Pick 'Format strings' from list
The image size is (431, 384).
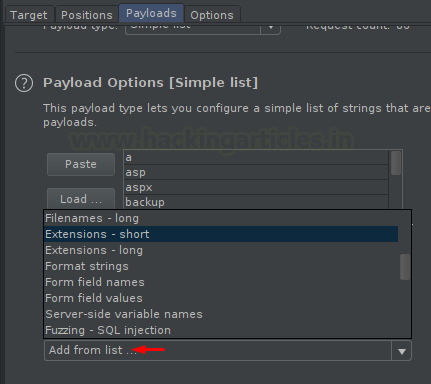click(x=221, y=266)
